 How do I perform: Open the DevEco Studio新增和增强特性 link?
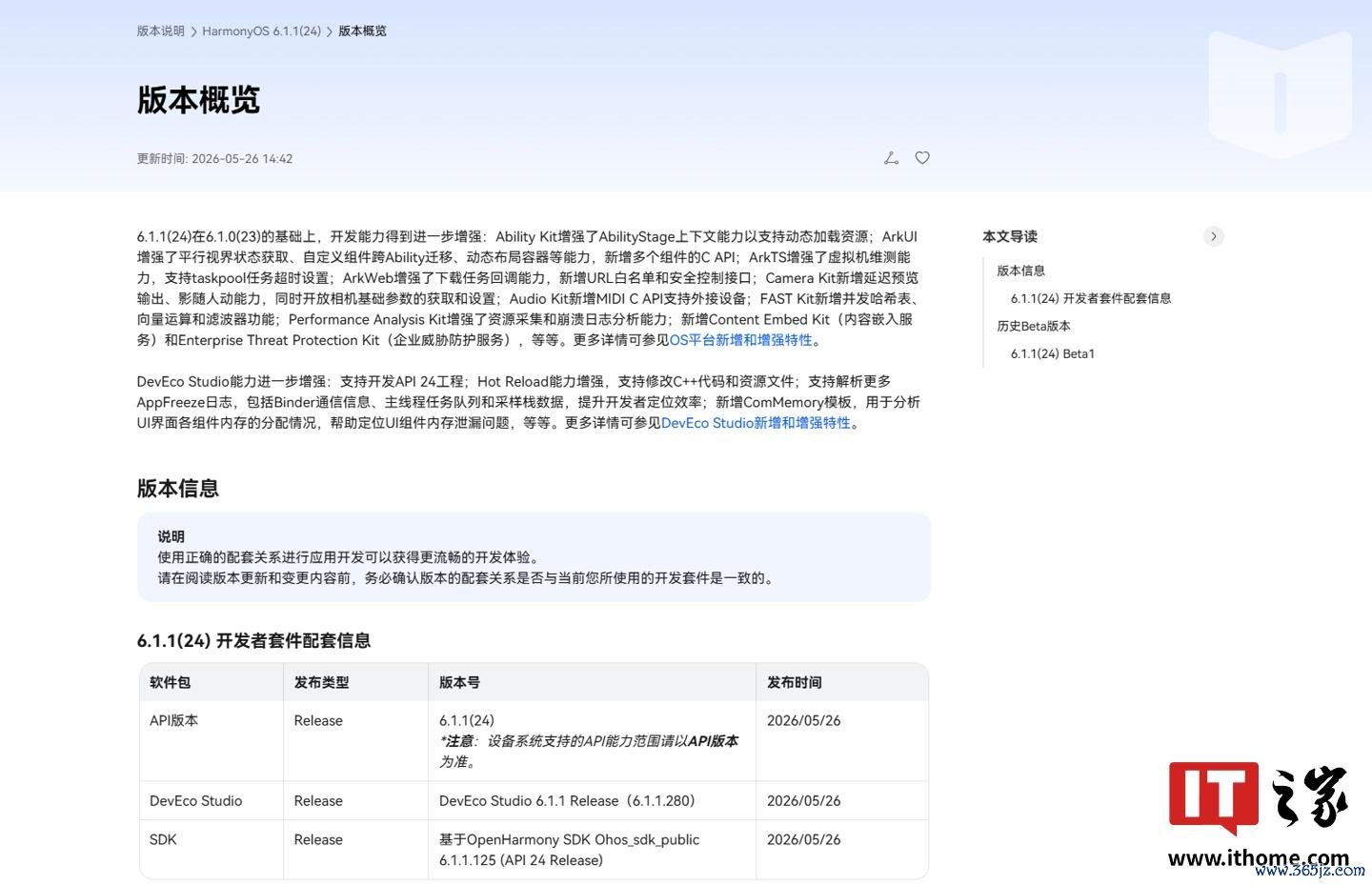756,423
